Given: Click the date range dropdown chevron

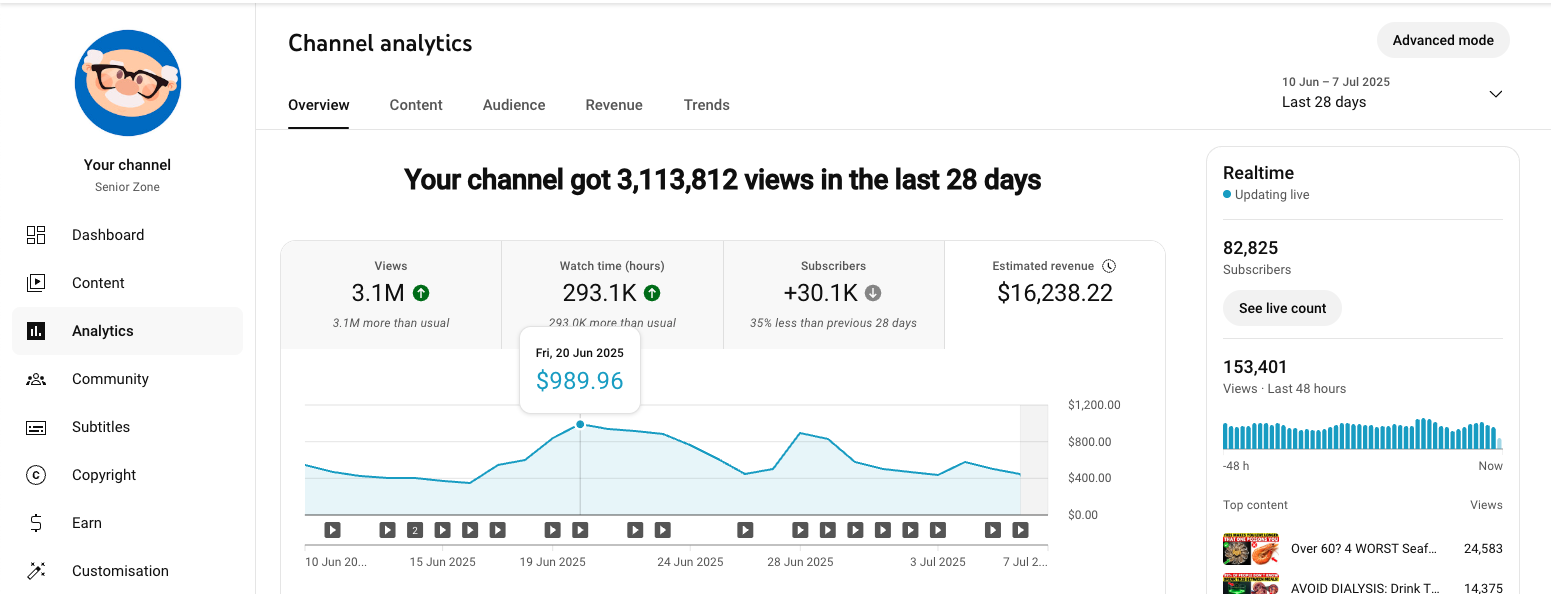Looking at the screenshot, I should [x=1495, y=94].
